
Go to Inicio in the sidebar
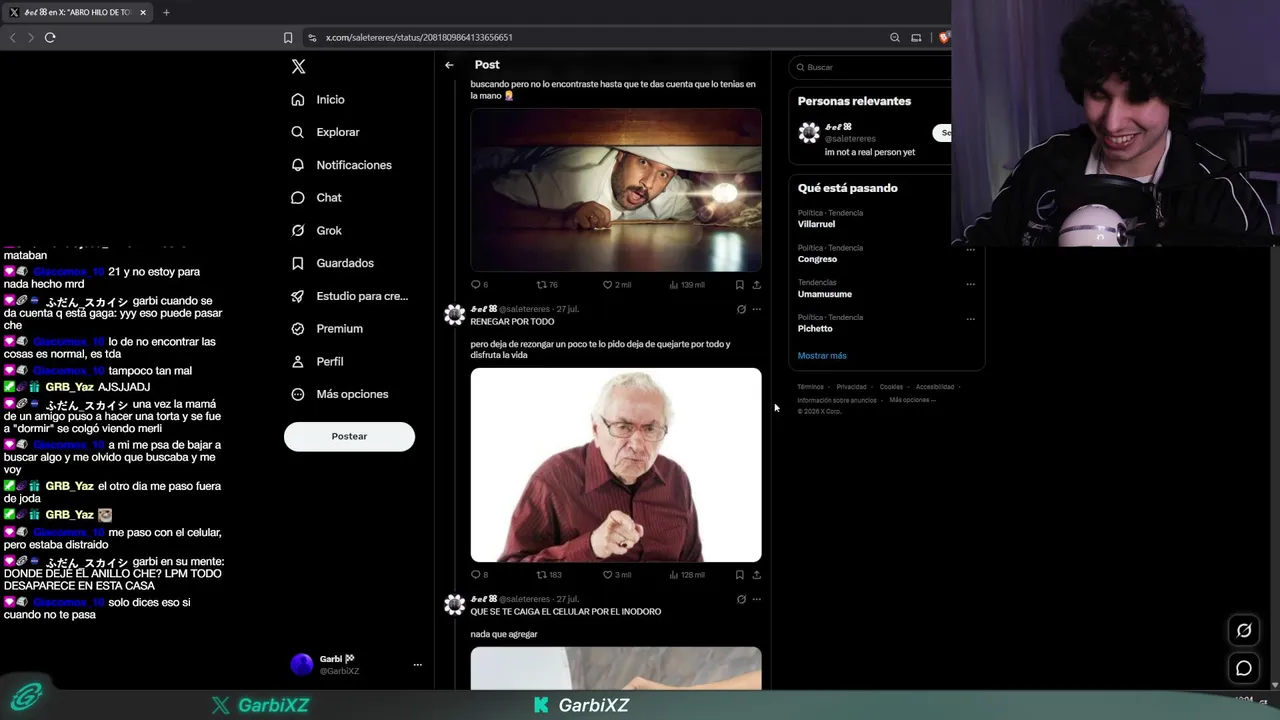coord(318,100)
